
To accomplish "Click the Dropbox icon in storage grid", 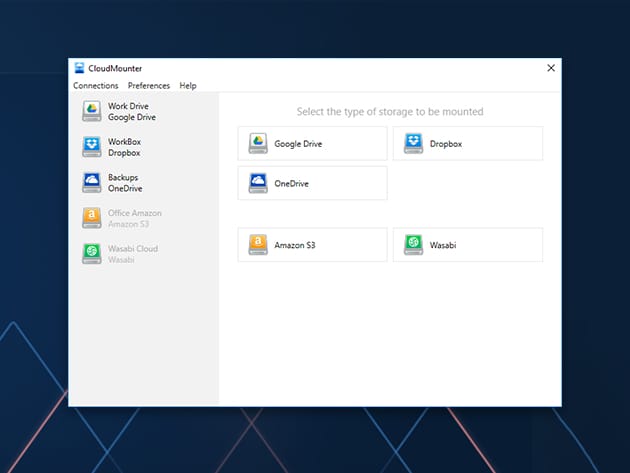I will tap(413, 144).
